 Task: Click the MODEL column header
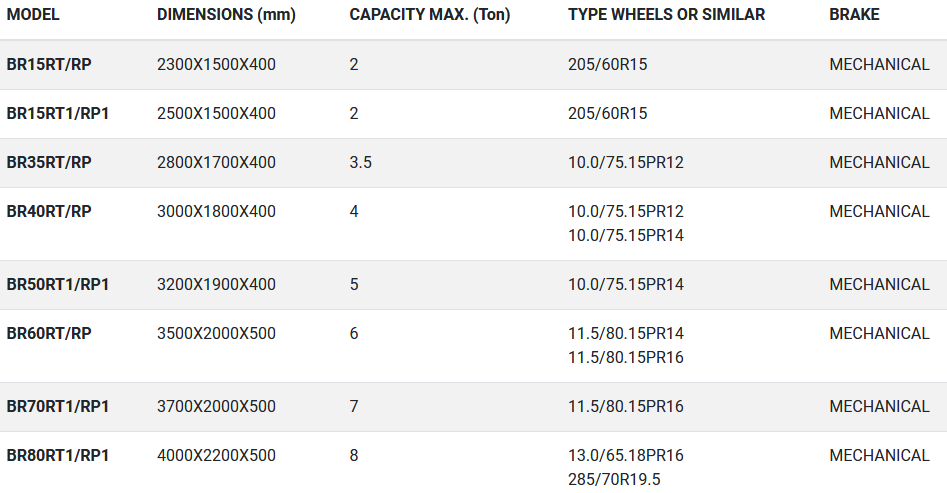pos(33,15)
